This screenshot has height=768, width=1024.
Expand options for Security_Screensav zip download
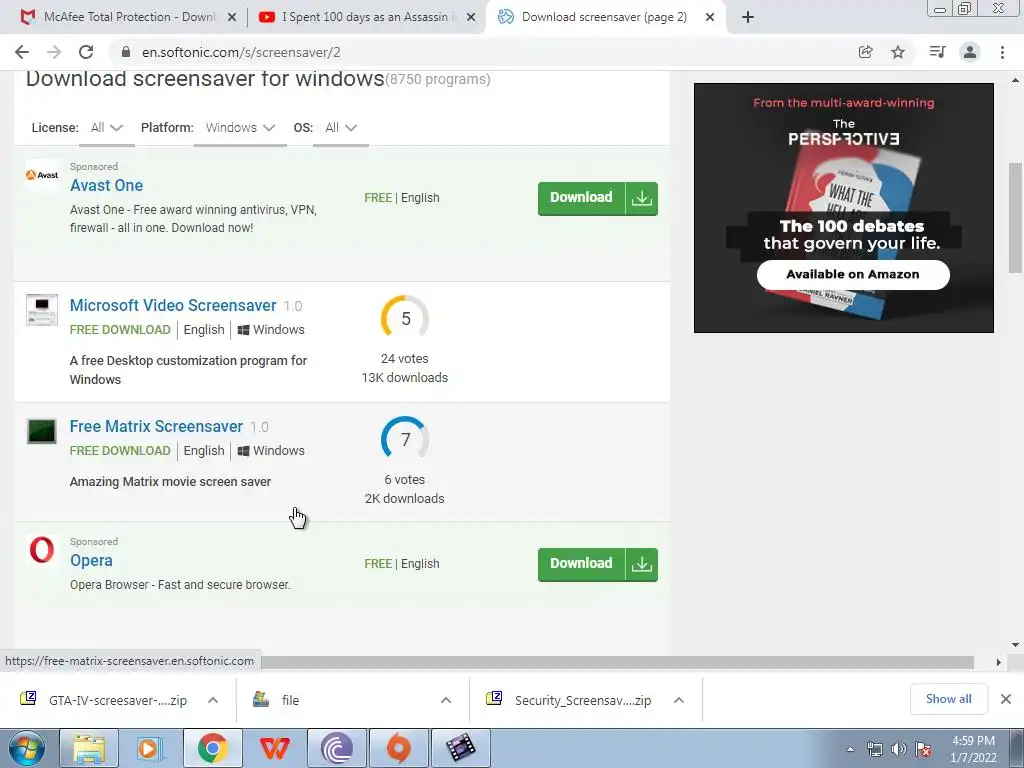pyautogui.click(x=679, y=700)
